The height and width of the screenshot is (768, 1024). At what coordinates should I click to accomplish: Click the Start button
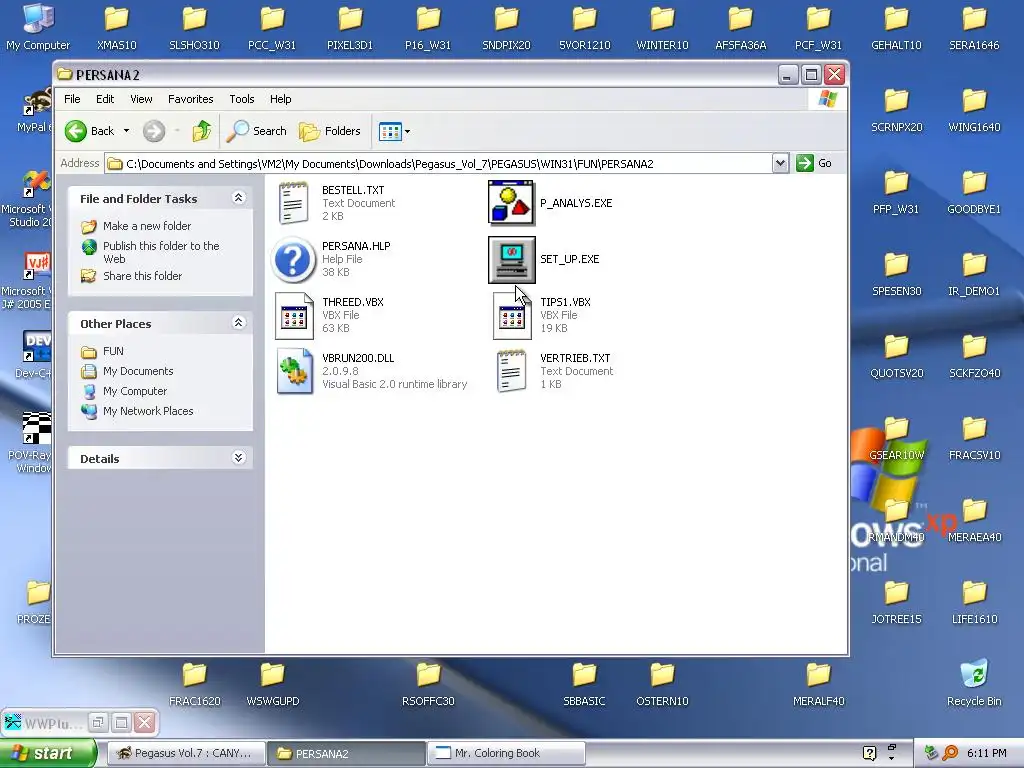pos(48,754)
